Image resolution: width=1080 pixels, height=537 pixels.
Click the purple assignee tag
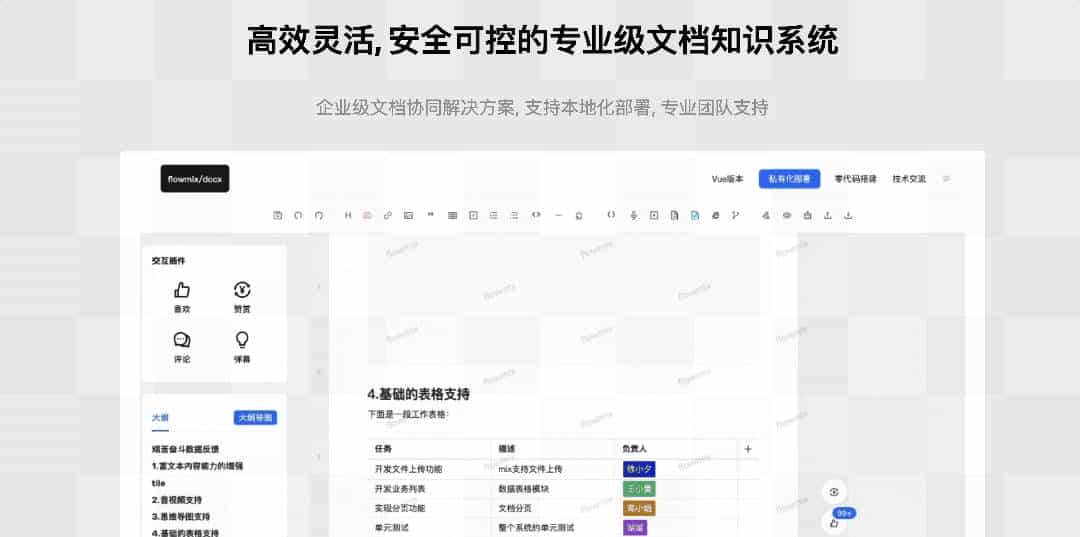[634, 528]
